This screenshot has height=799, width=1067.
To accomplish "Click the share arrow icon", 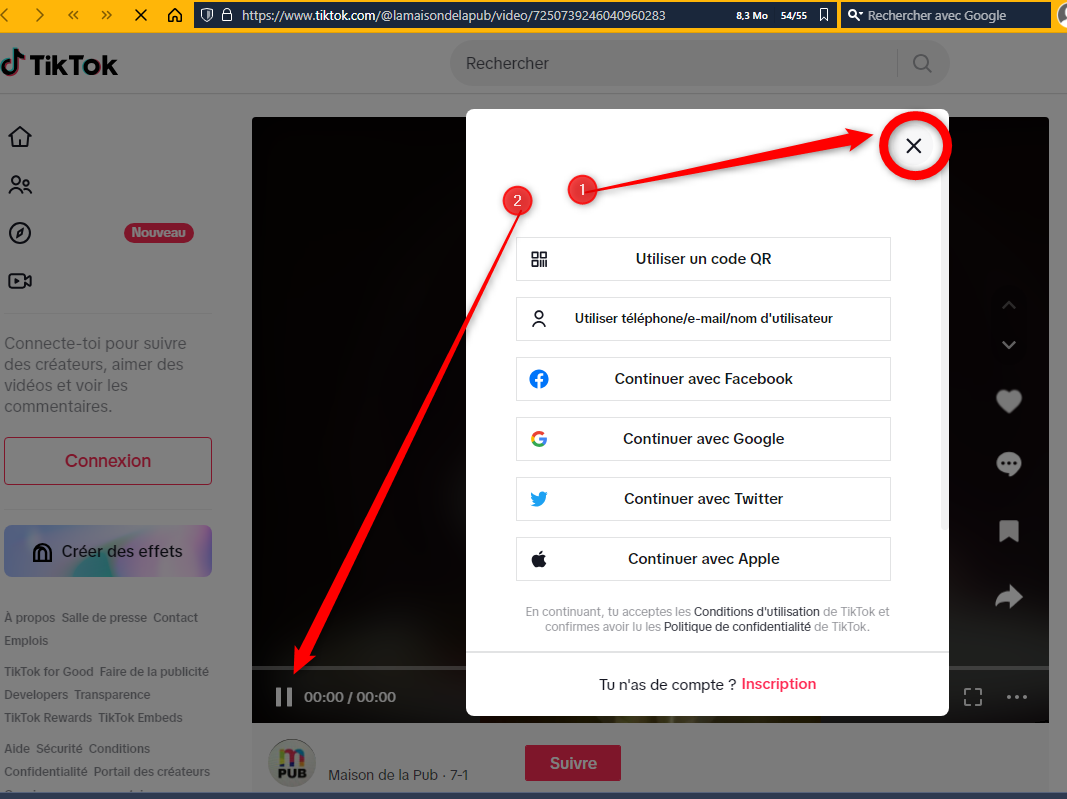I will [1009, 597].
